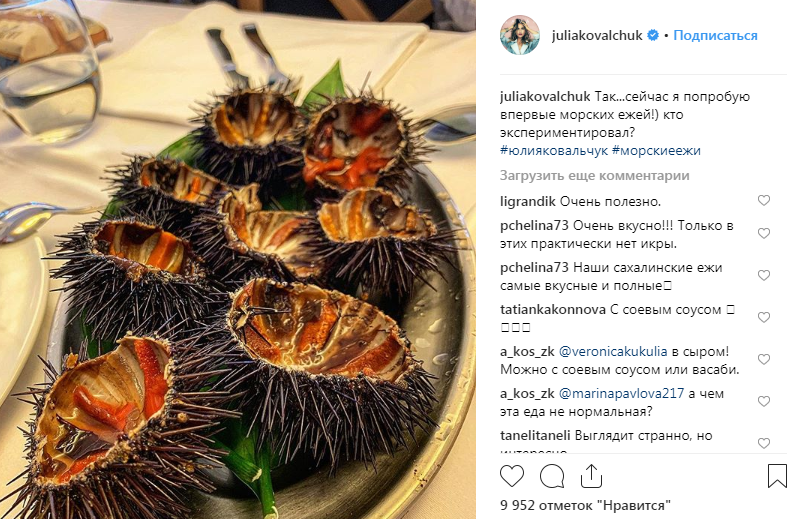This screenshot has width=790, height=519.
Task: Like the post with the large heart icon
Action: 511,476
